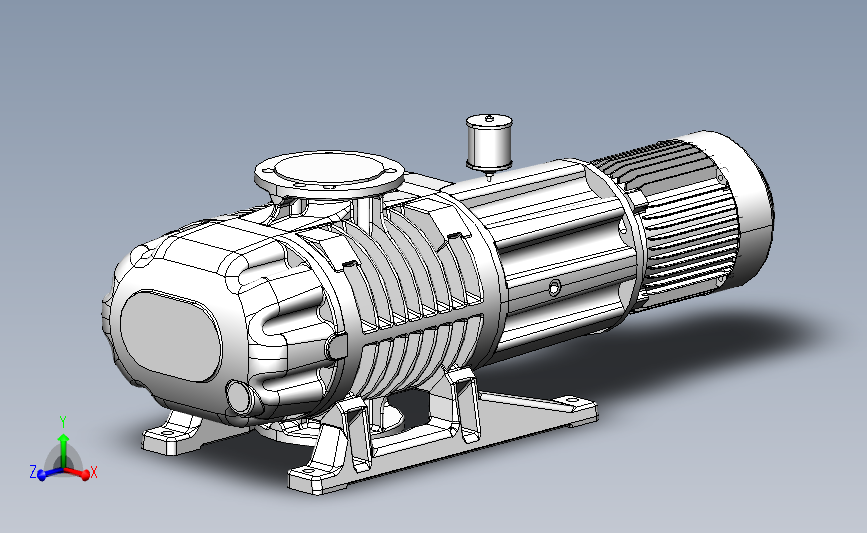Select the round plug below the oval front cover

click(x=239, y=397)
